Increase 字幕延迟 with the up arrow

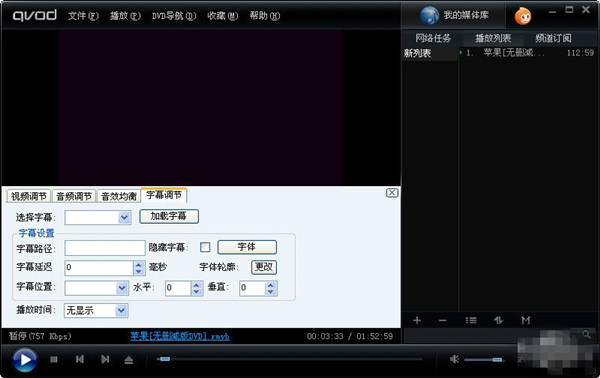point(139,264)
